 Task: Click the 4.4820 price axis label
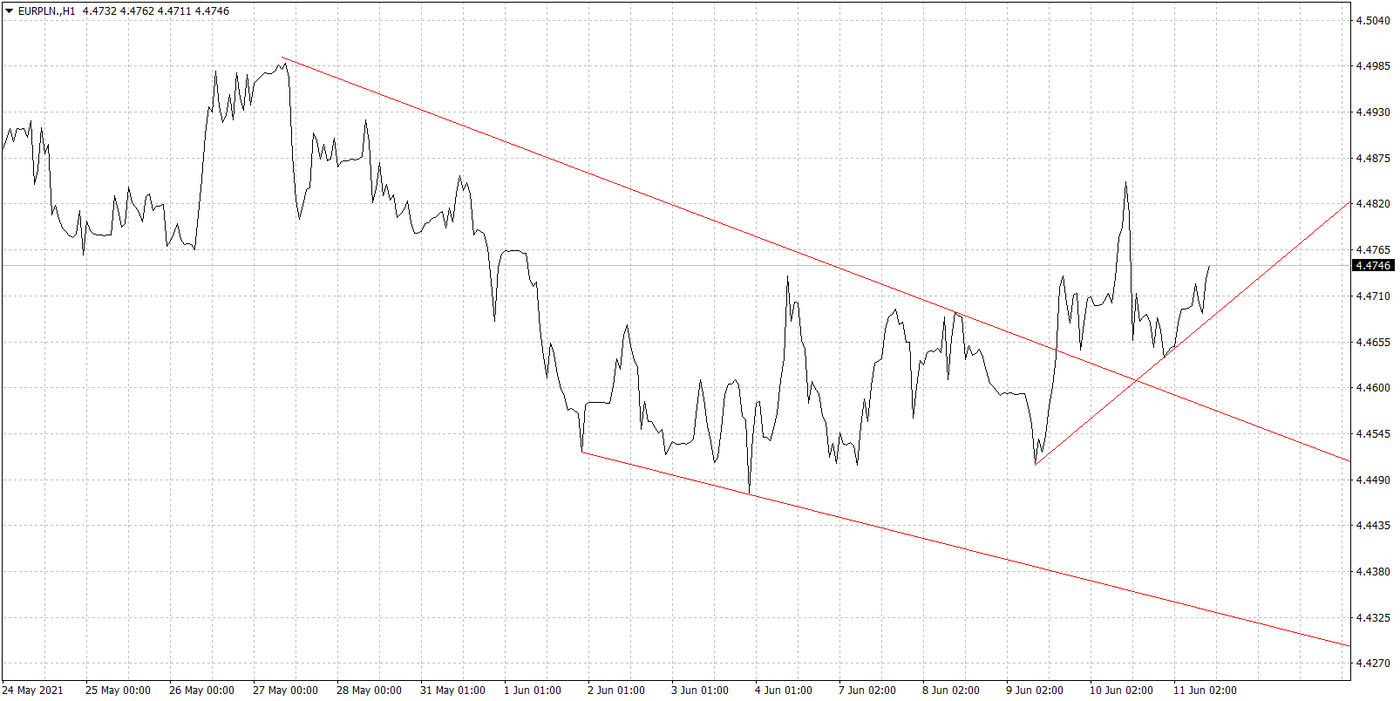pyautogui.click(x=1372, y=204)
